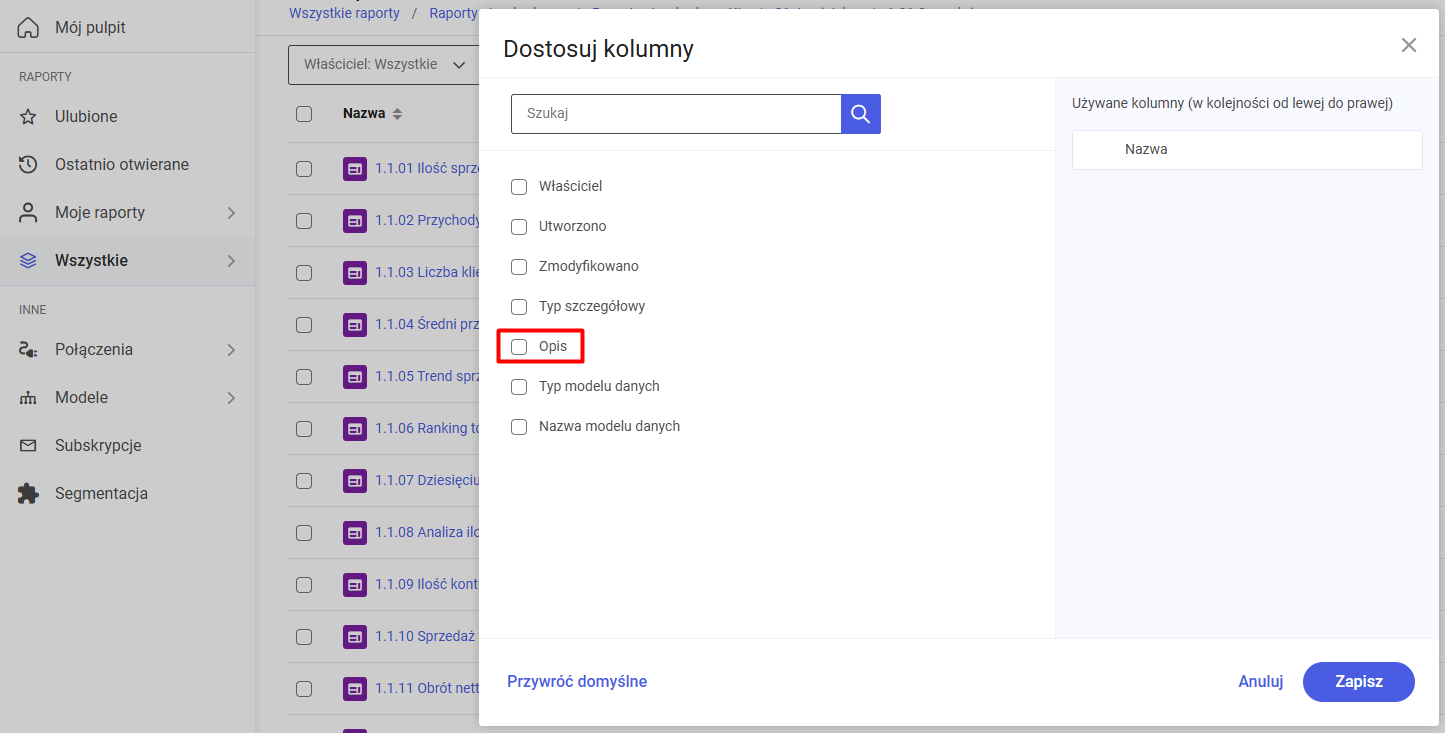Close the Dostosuj kolumny dialog
This screenshot has height=733, width=1445.
1408,45
